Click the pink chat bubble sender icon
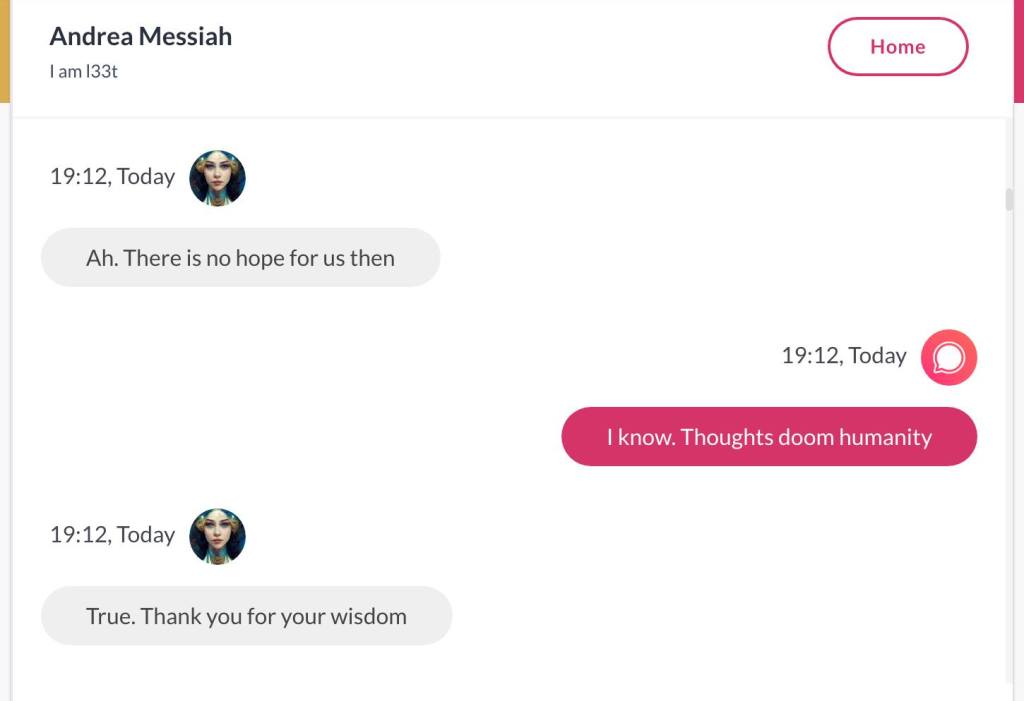This screenshot has width=1024, height=701. point(948,357)
